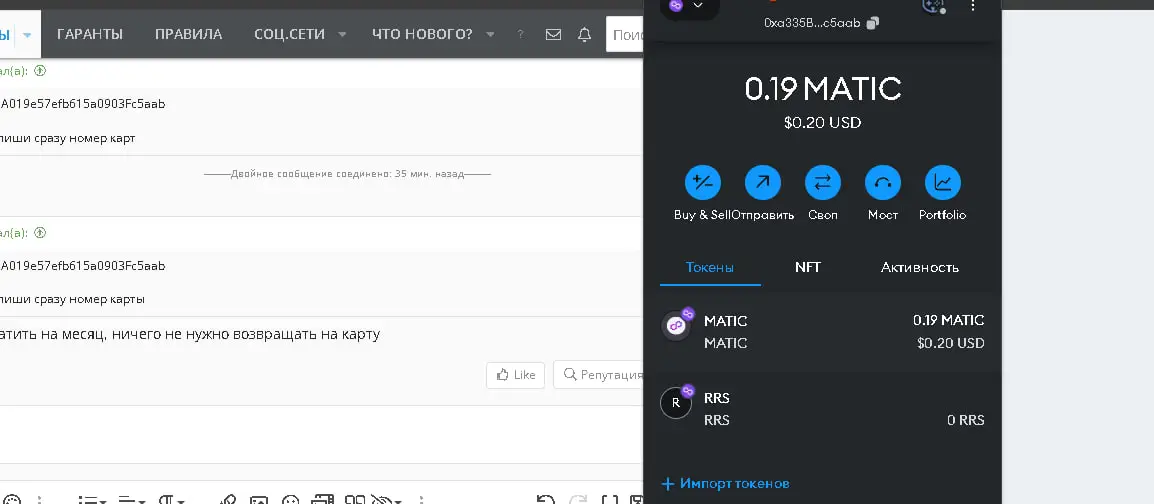
Task: Open ГАРАНТЫ in forum navigation
Action: 90,35
